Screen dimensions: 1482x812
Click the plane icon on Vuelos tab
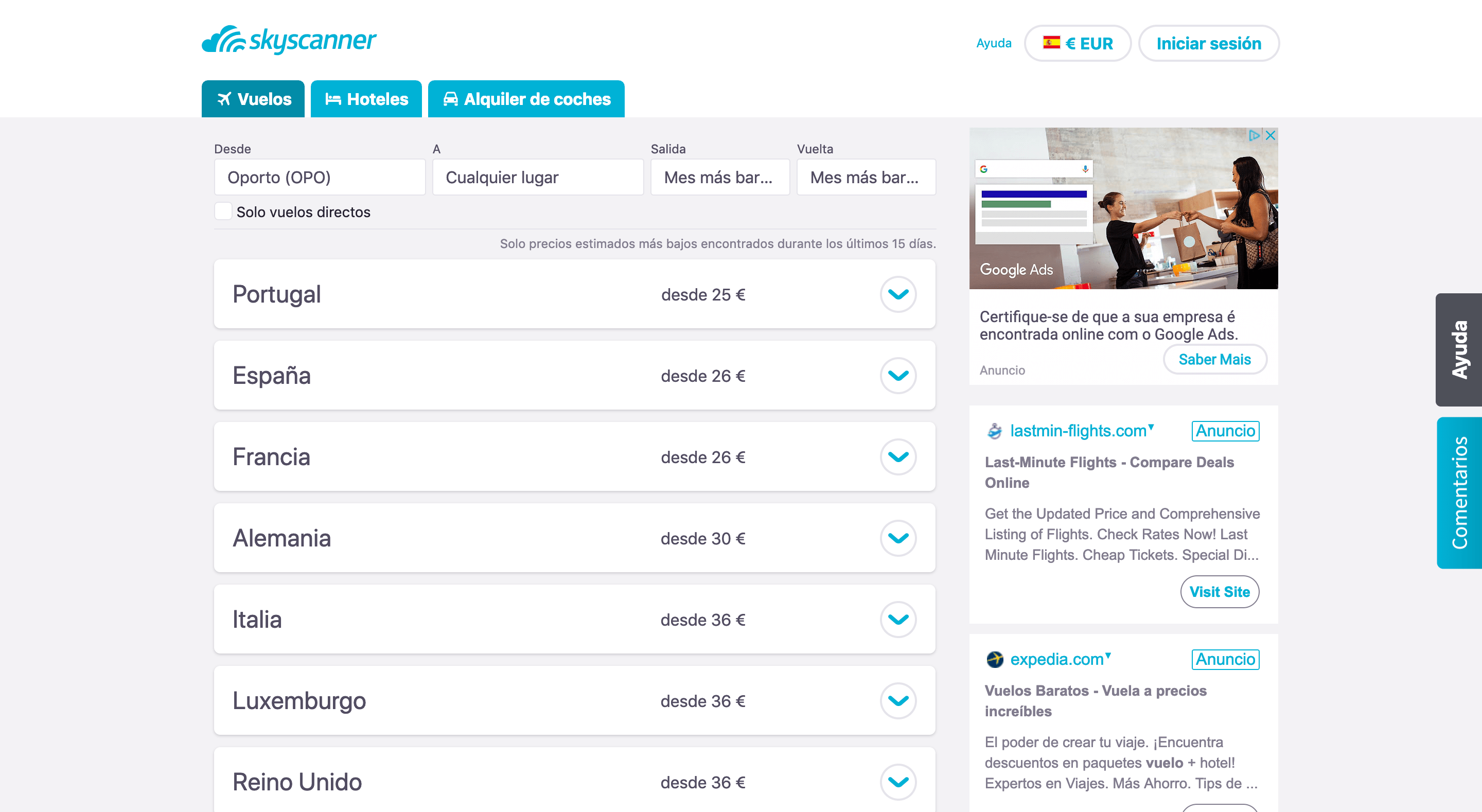click(x=224, y=99)
